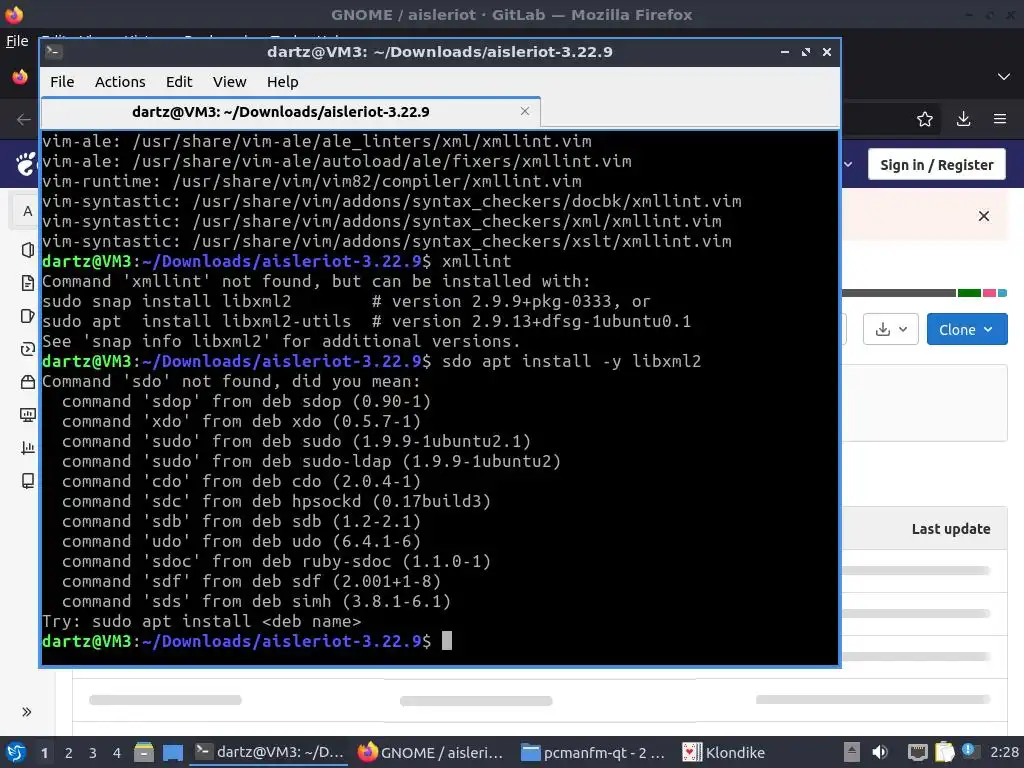Open Firefox downloads arrow icon

[x=963, y=119]
